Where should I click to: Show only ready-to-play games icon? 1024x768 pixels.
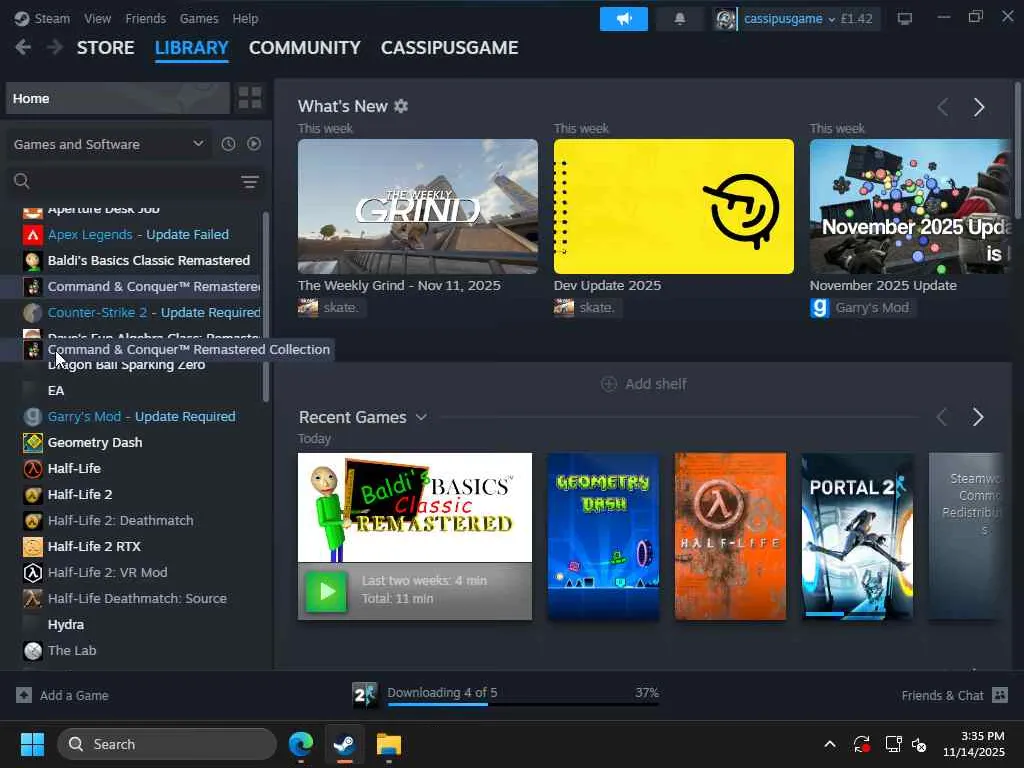coord(254,144)
